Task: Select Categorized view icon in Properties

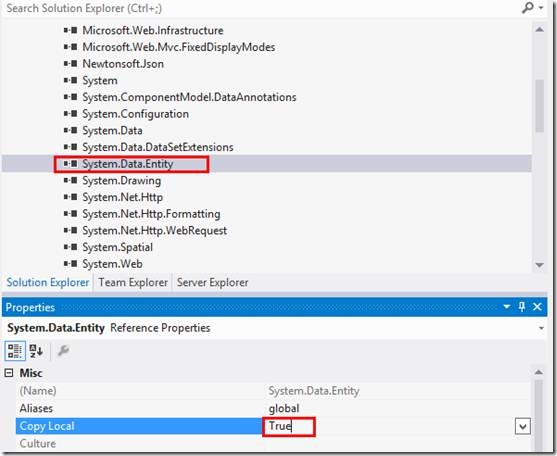Action: (x=15, y=351)
